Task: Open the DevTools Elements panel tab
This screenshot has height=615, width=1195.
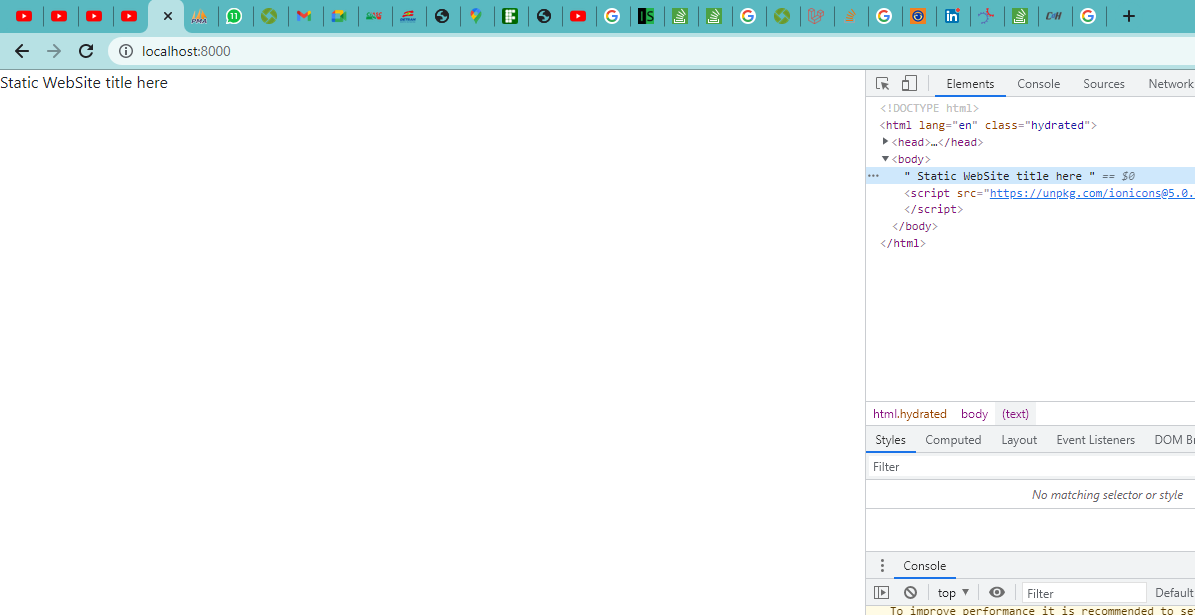Action: coord(970,84)
